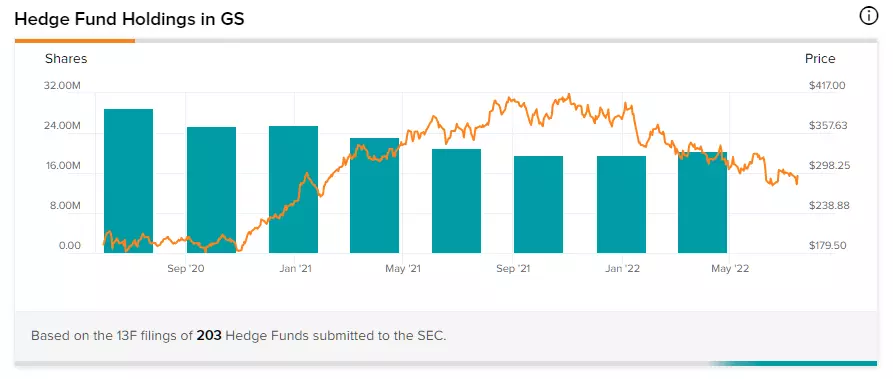Click the Sep '20 axis label
Image resolution: width=893 pixels, height=379 pixels.
186,268
